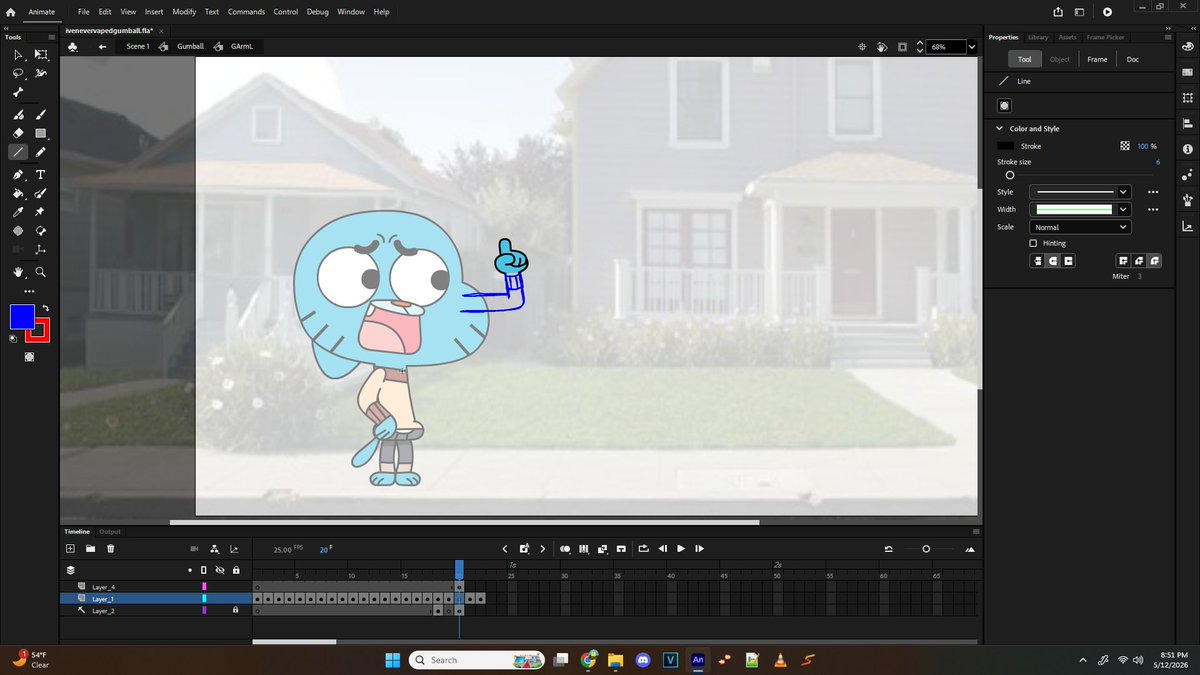Image resolution: width=1200 pixels, height=675 pixels.
Task: Insert keyframe button in Timeline
Action: [x=523, y=548]
